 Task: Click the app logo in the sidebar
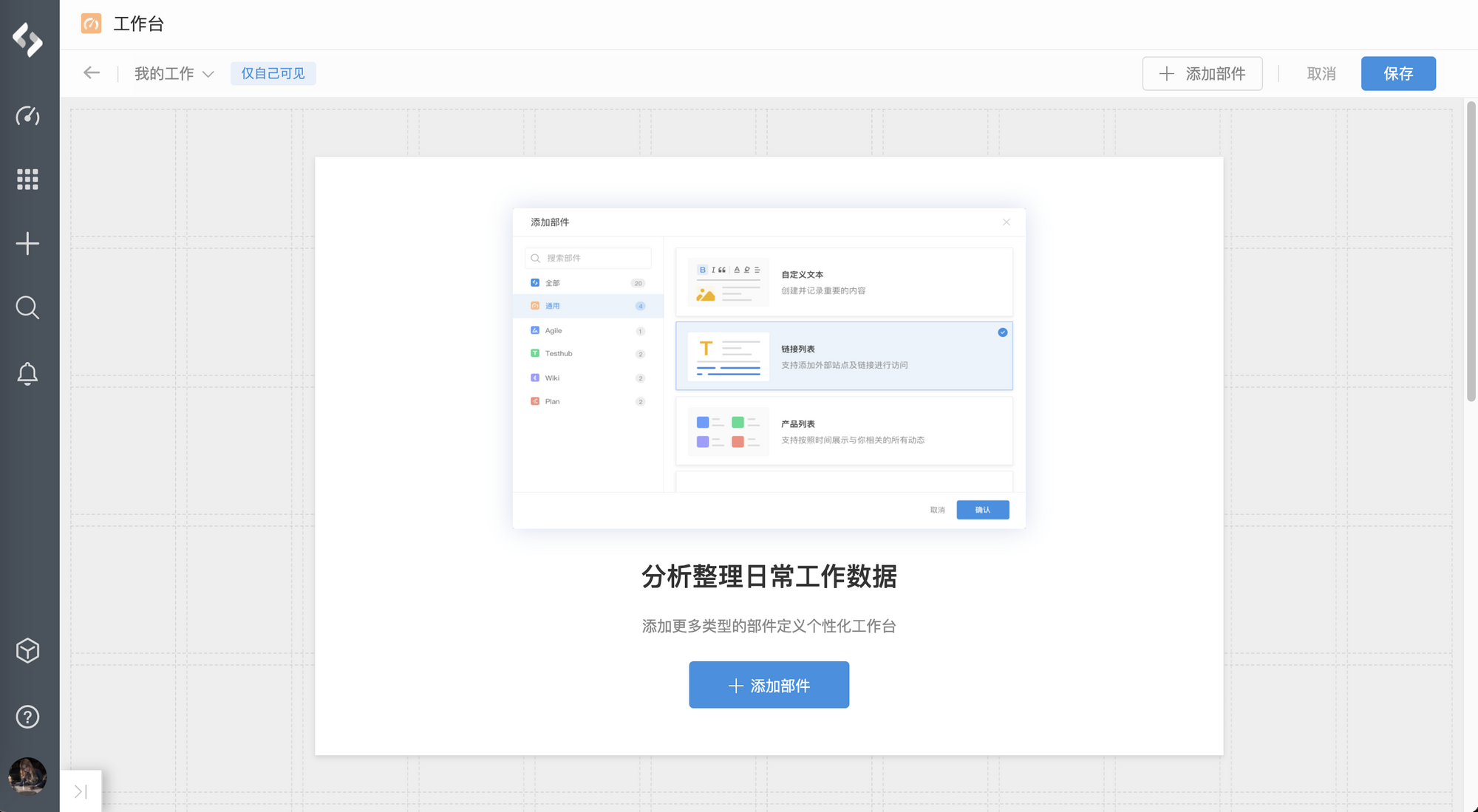click(28, 39)
